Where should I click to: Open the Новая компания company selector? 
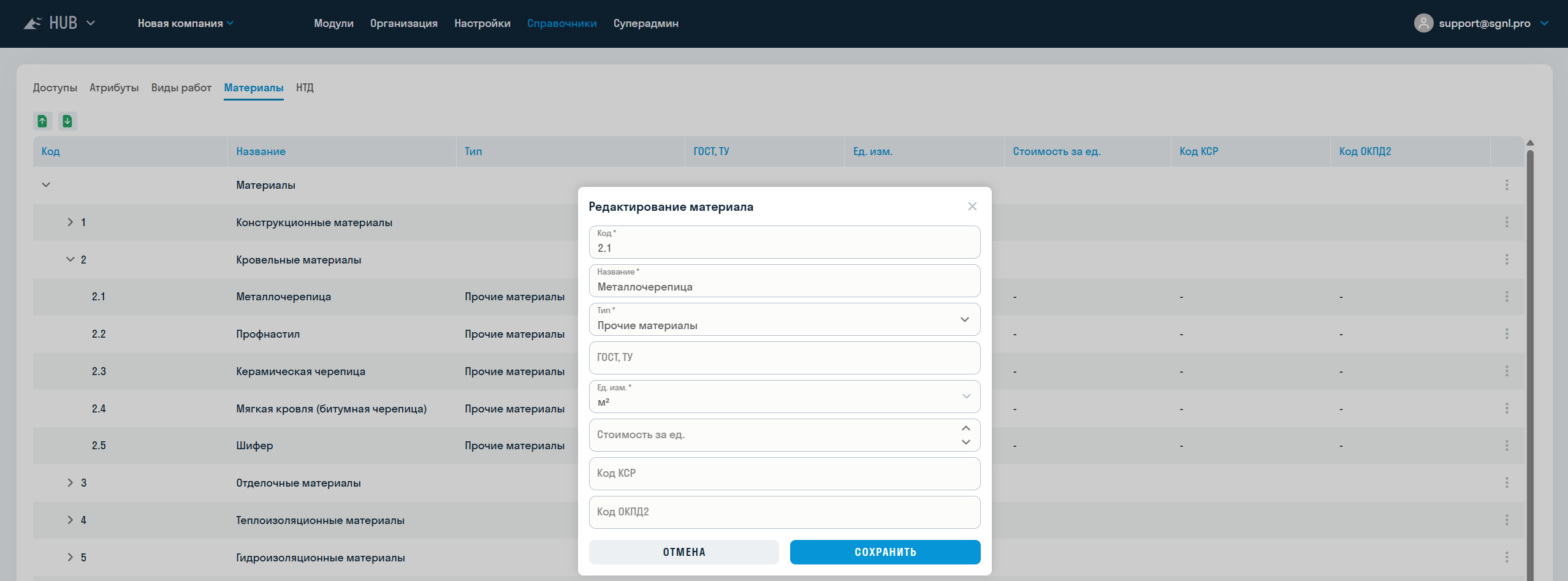pos(185,23)
